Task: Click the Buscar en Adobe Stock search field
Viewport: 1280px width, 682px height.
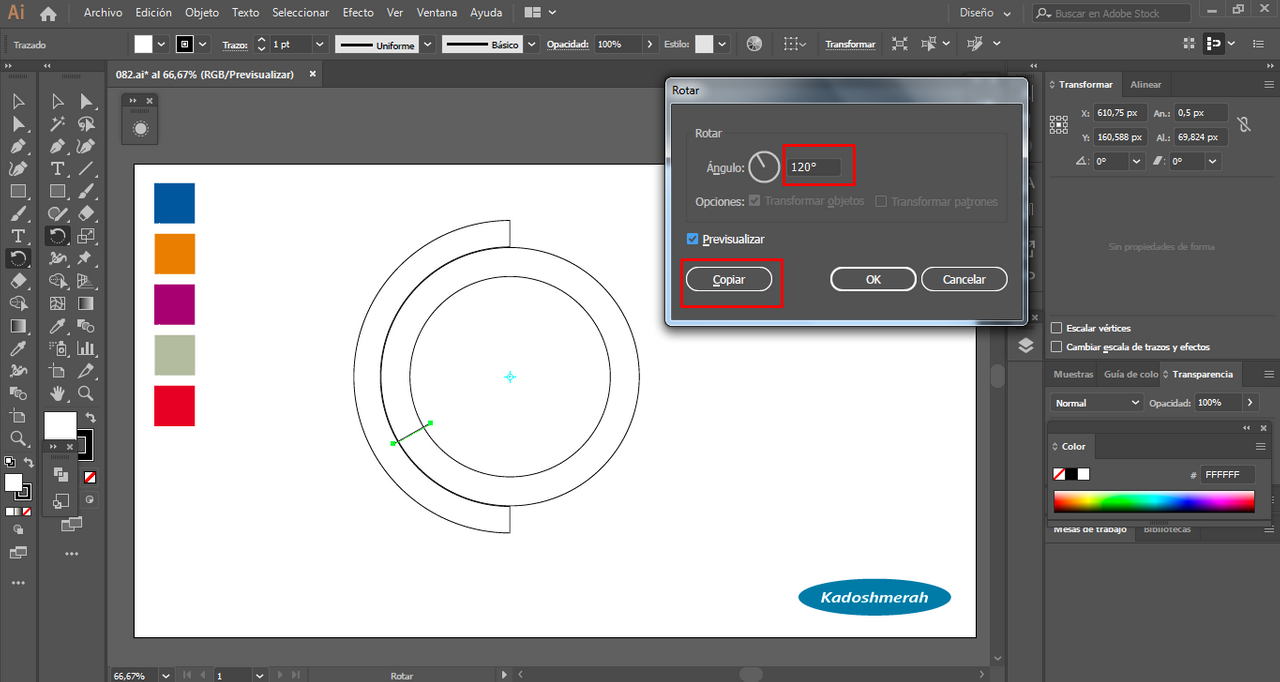Action: (x=1111, y=13)
